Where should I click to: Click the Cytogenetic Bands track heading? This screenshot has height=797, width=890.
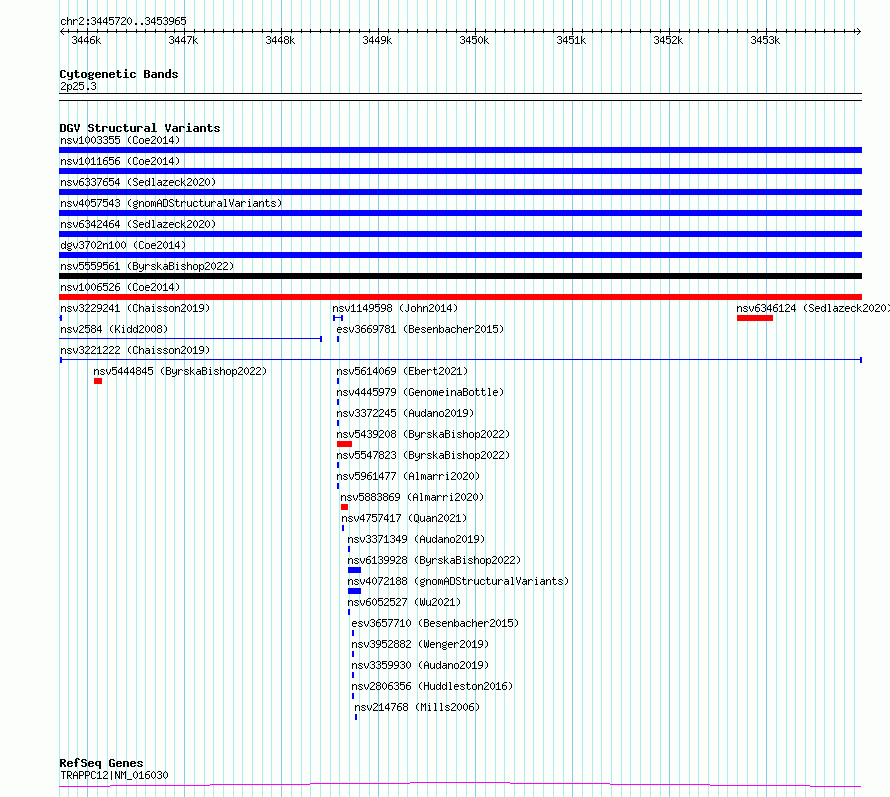pos(119,74)
